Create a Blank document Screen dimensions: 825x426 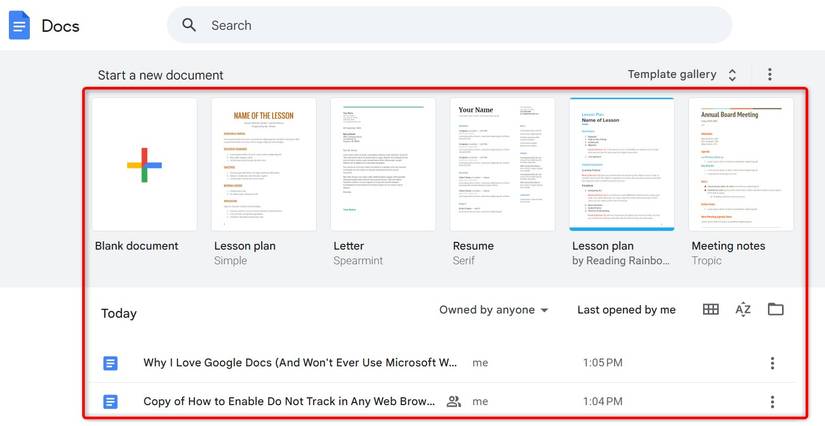point(144,164)
